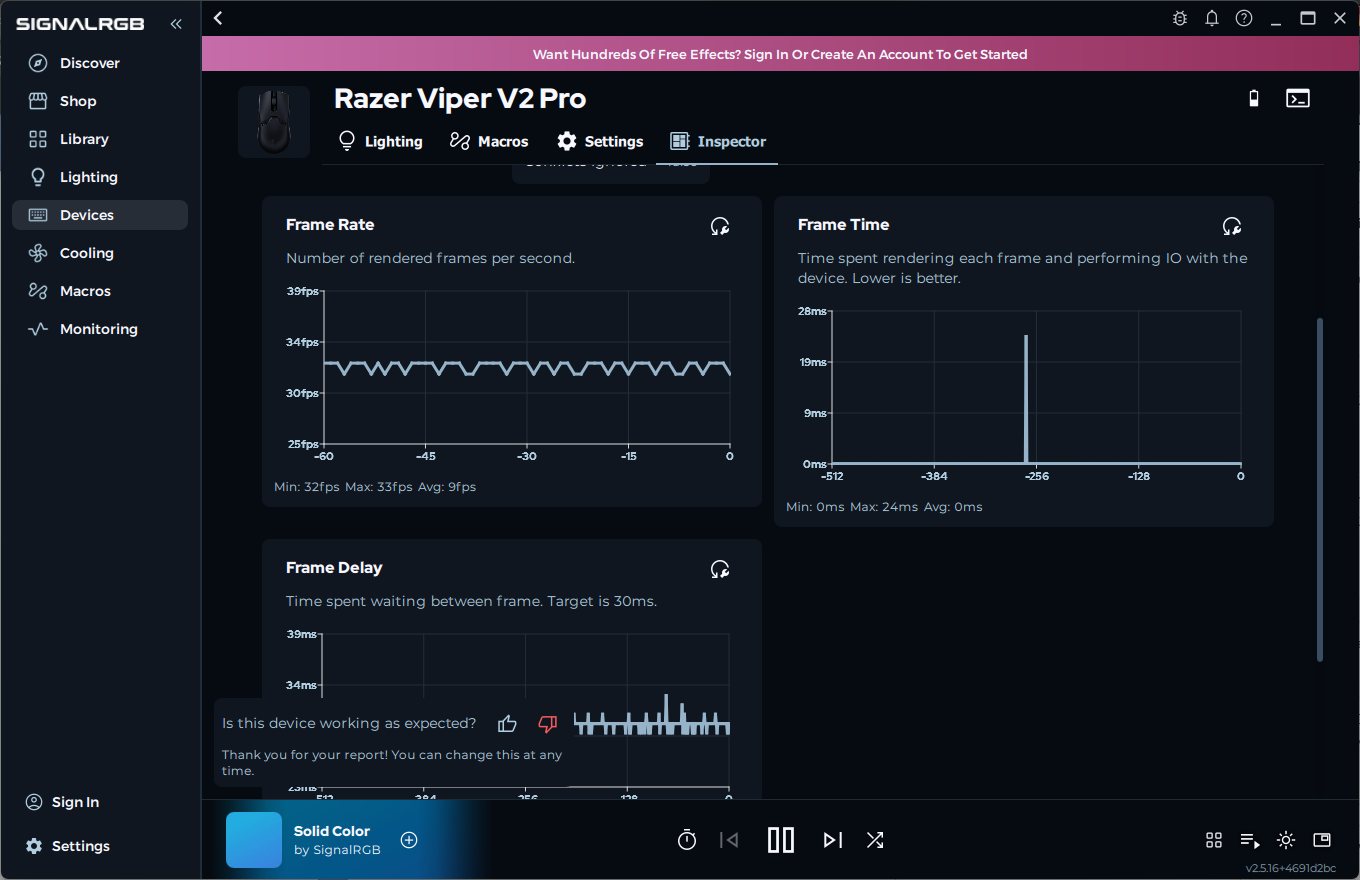Viewport: 1360px width, 880px height.
Task: Open the Library page
Action: click(x=100, y=139)
